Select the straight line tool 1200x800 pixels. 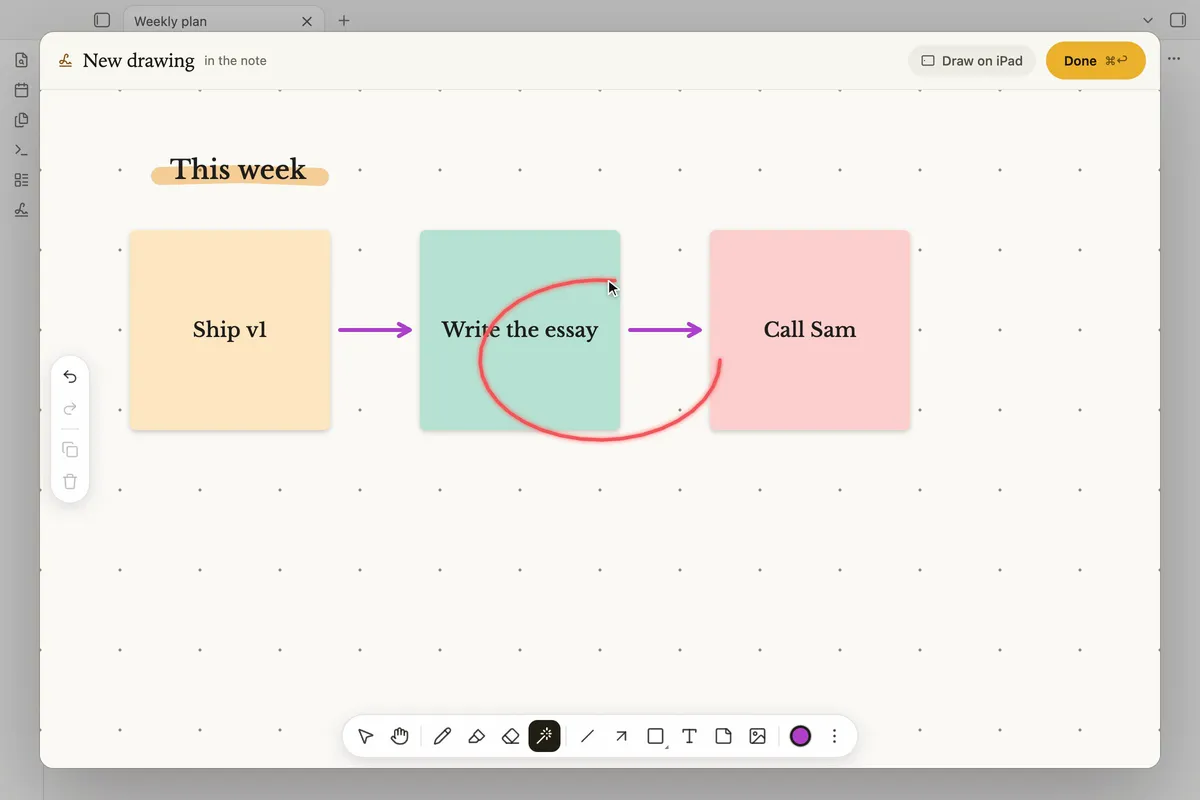coord(587,737)
